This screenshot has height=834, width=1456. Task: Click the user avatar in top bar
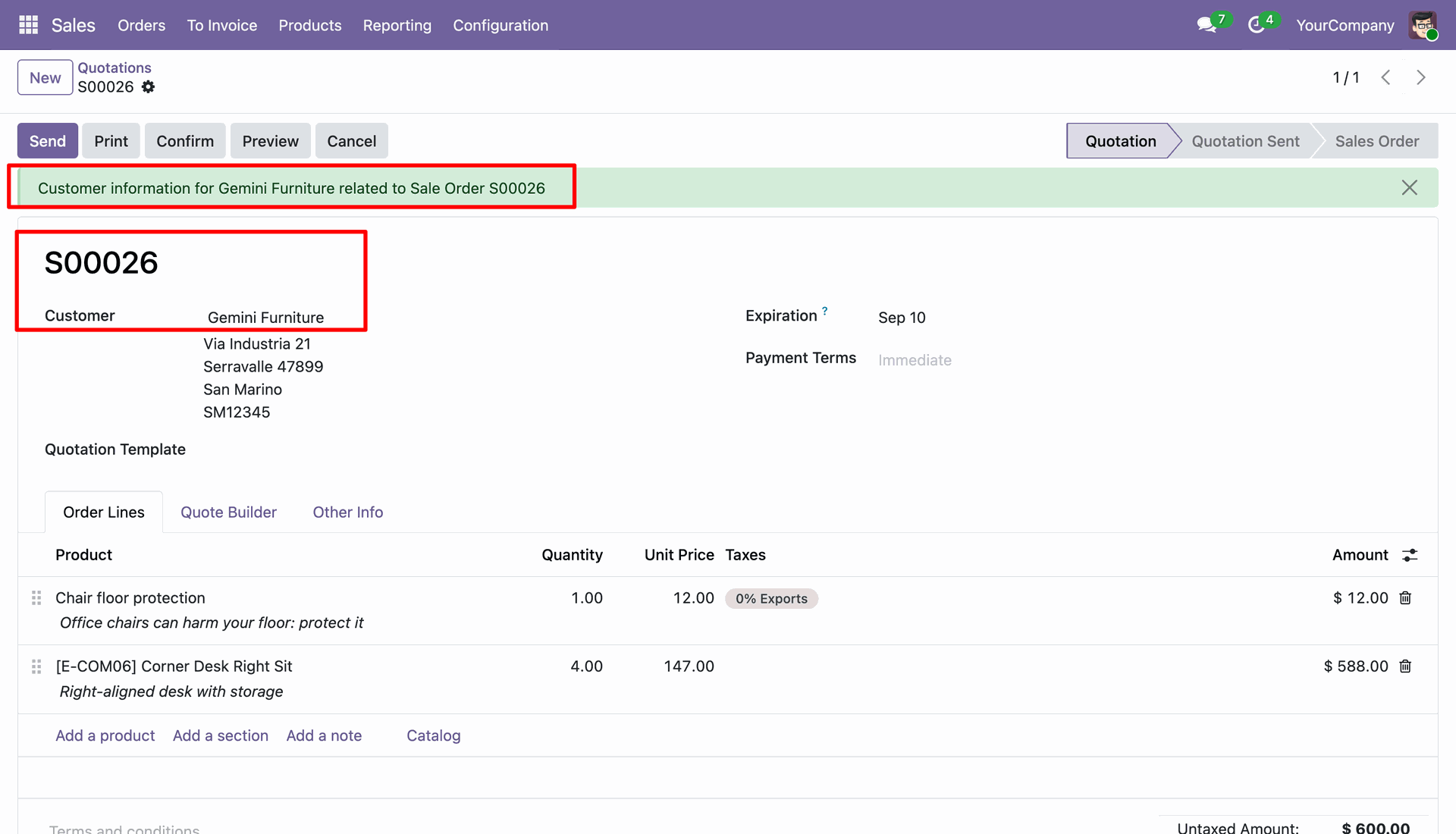[x=1423, y=25]
